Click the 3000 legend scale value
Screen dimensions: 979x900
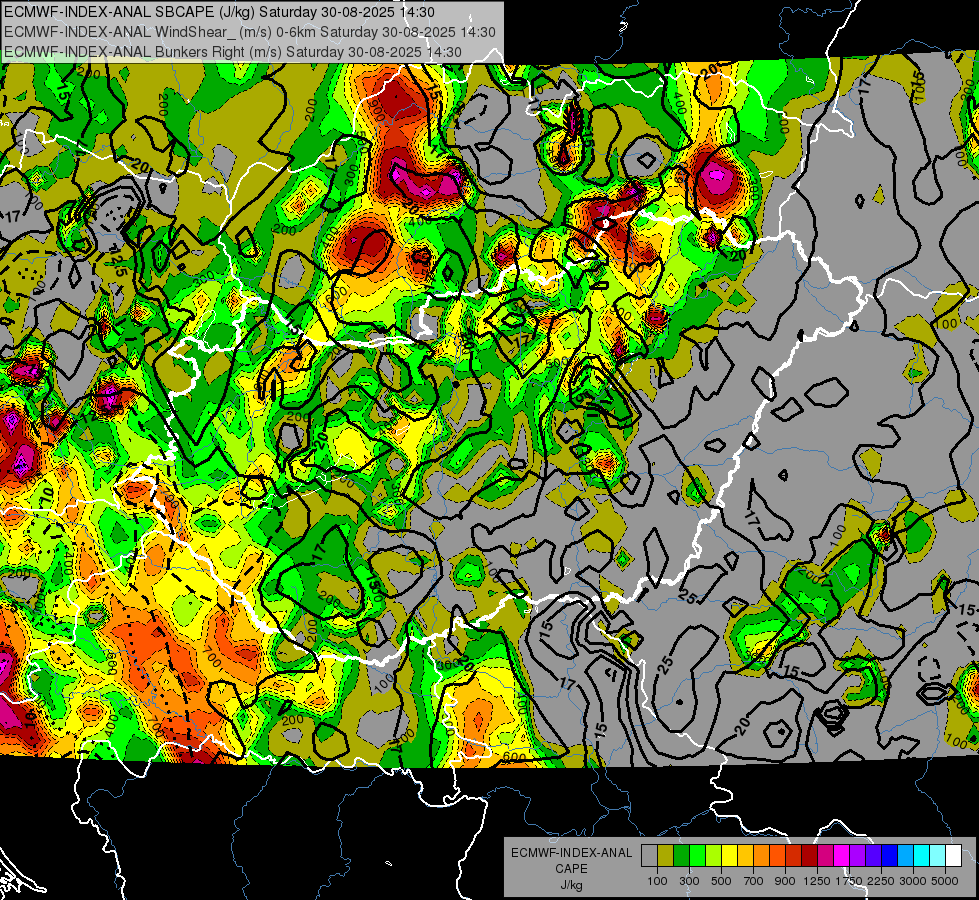coord(913,881)
